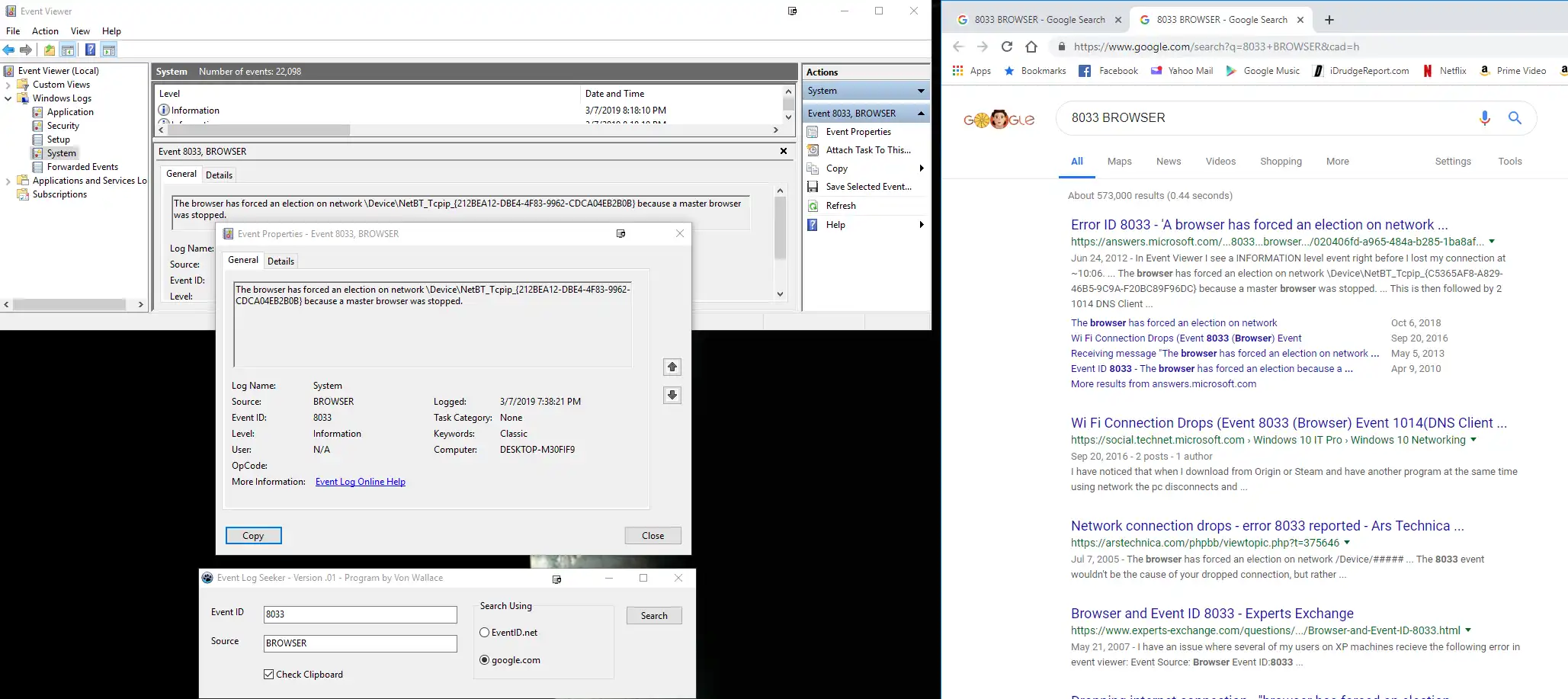
Task: Open the Netflix bookmark
Action: click(1445, 71)
